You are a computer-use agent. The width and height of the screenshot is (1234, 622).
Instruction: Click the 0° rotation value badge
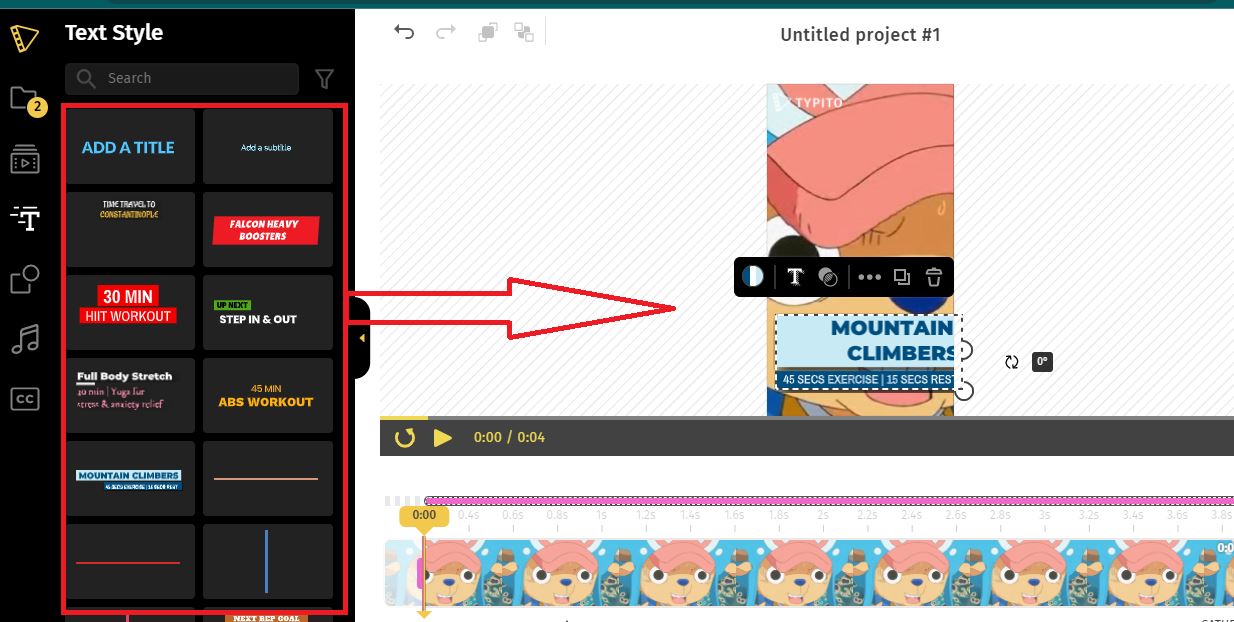point(1042,362)
